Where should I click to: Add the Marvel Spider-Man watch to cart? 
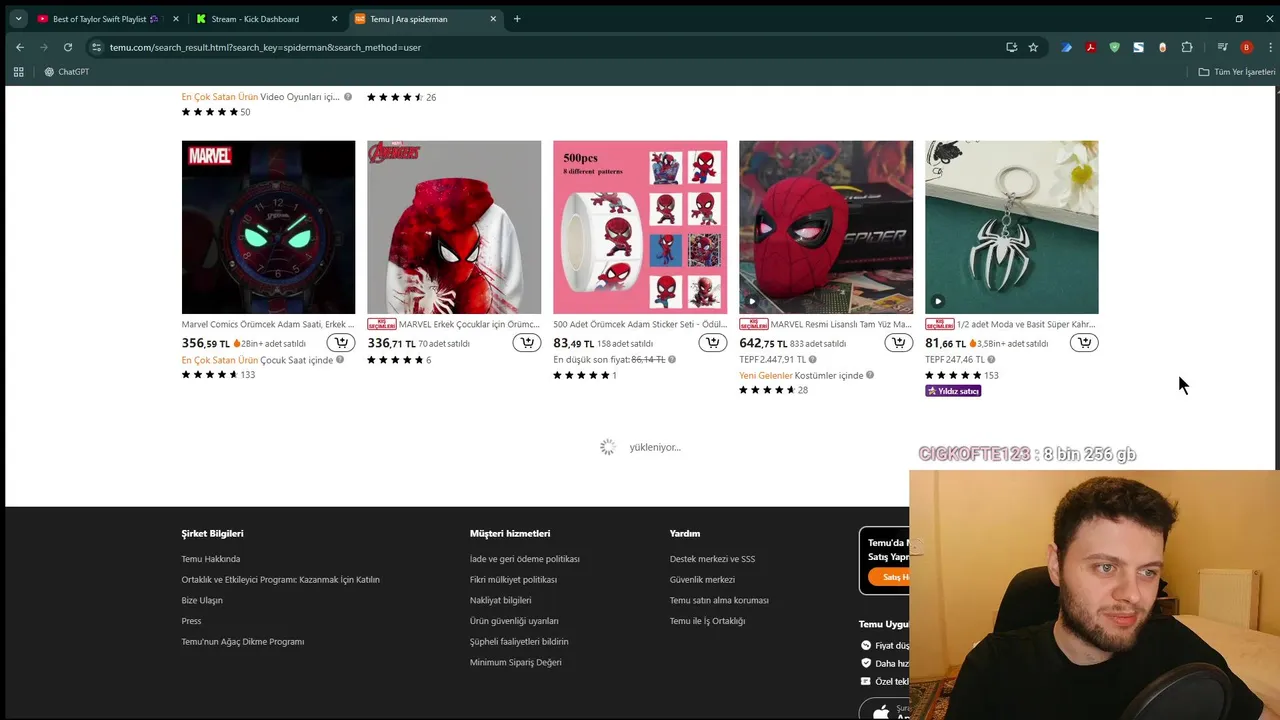click(x=341, y=343)
